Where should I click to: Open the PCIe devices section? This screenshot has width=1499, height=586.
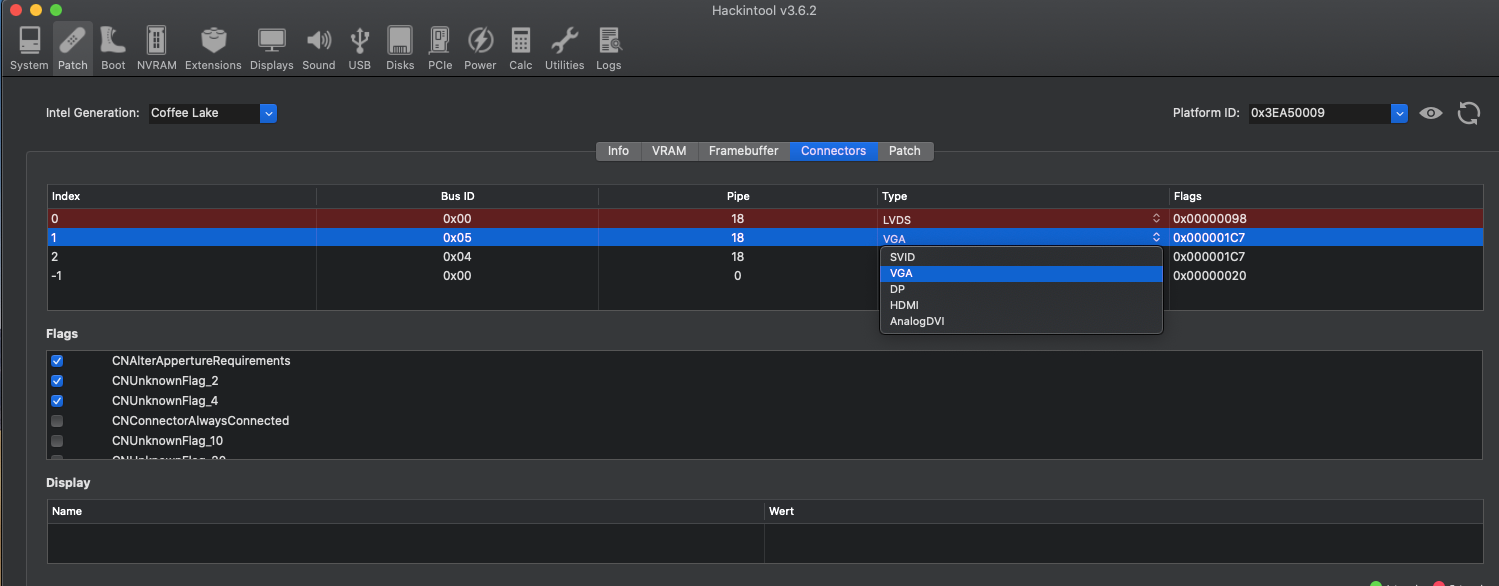[440, 48]
